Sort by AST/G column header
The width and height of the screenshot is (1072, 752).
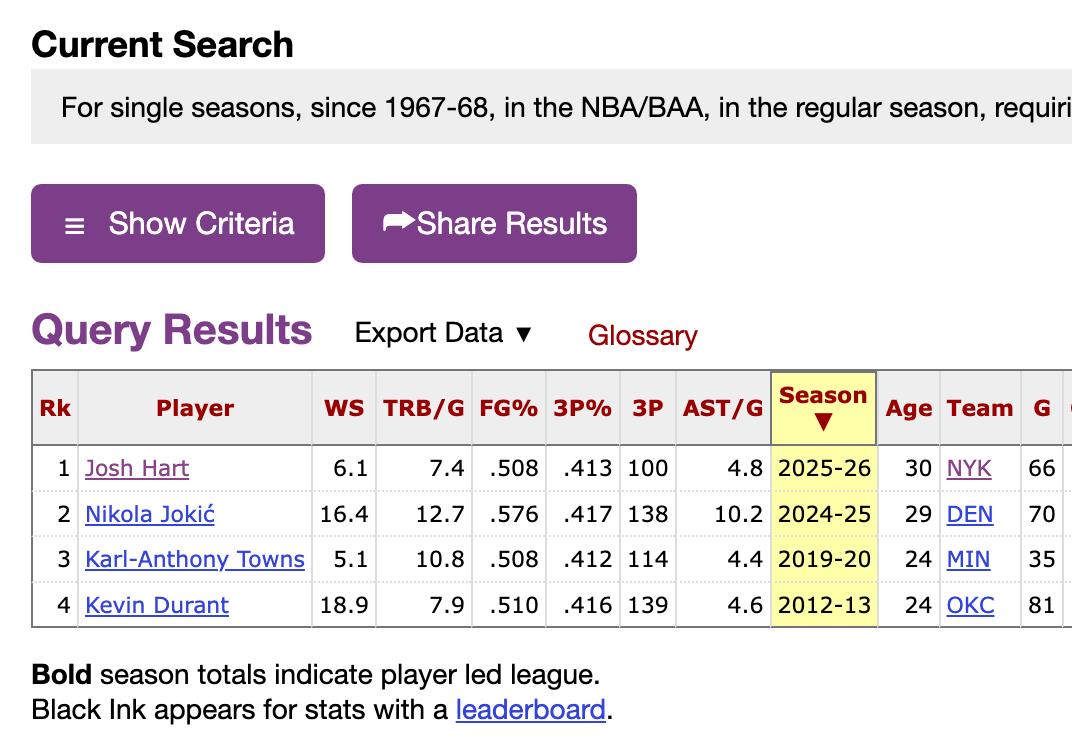click(723, 408)
